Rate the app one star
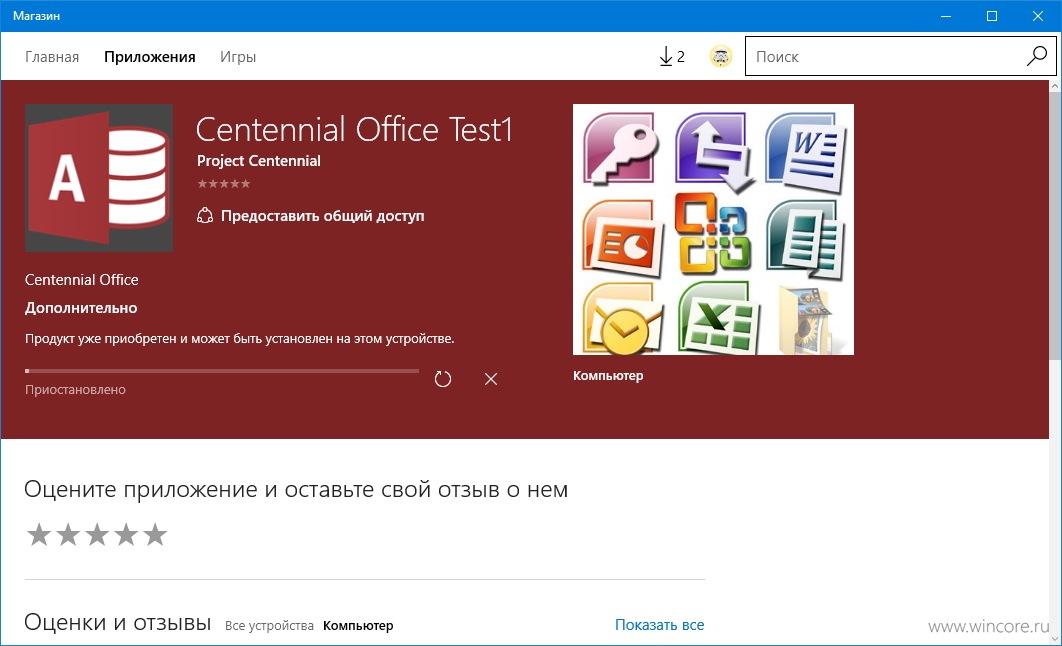 point(39,534)
